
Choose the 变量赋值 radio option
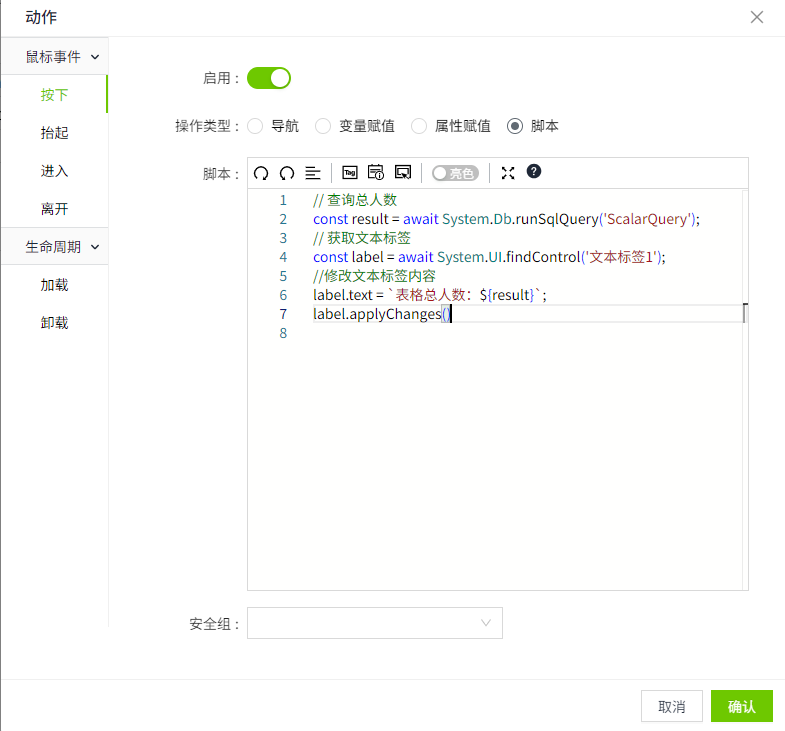tap(323, 126)
